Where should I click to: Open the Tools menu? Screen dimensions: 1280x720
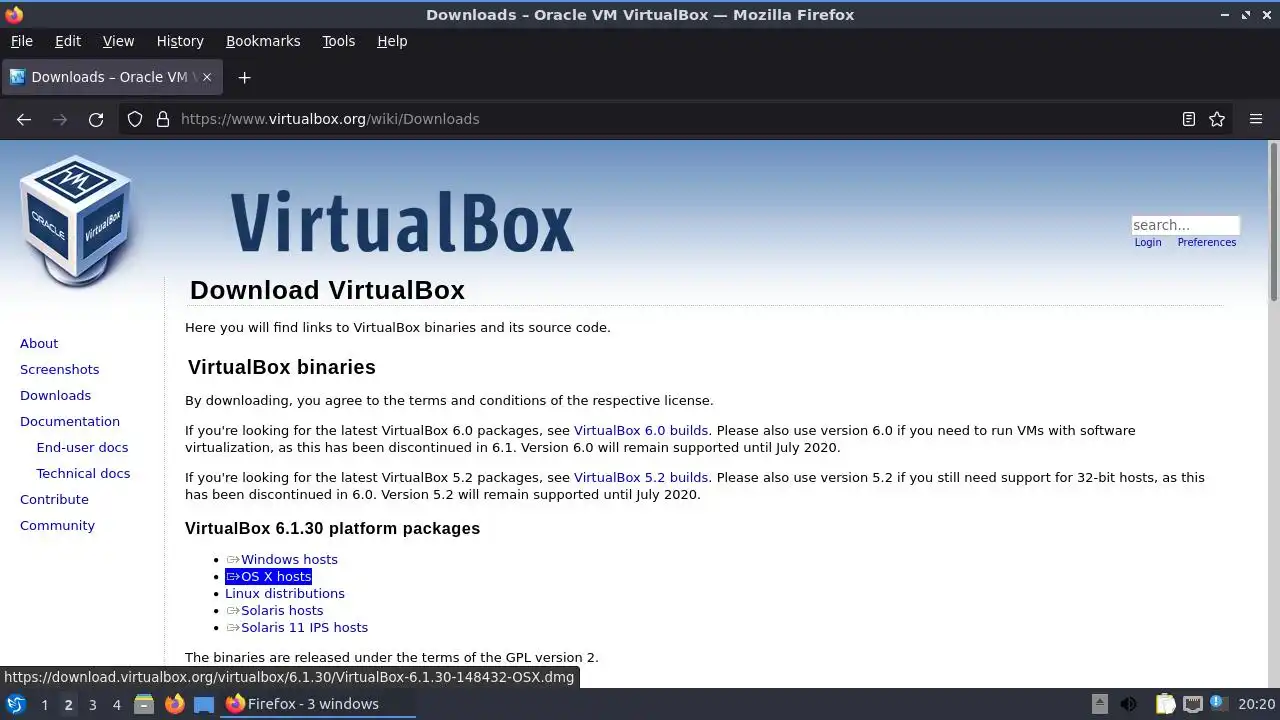coord(338,41)
